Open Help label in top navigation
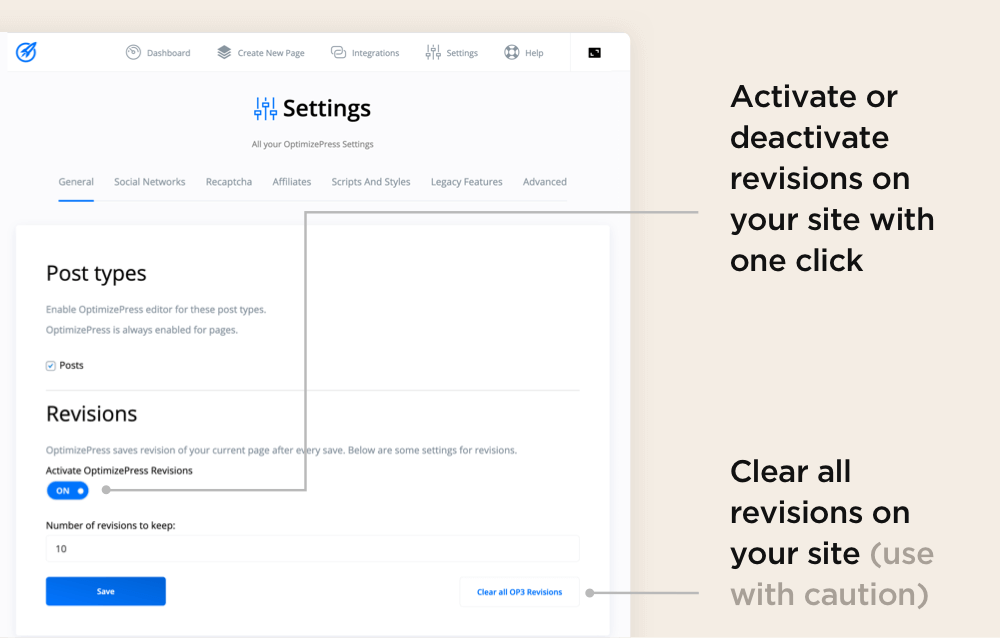 [534, 53]
